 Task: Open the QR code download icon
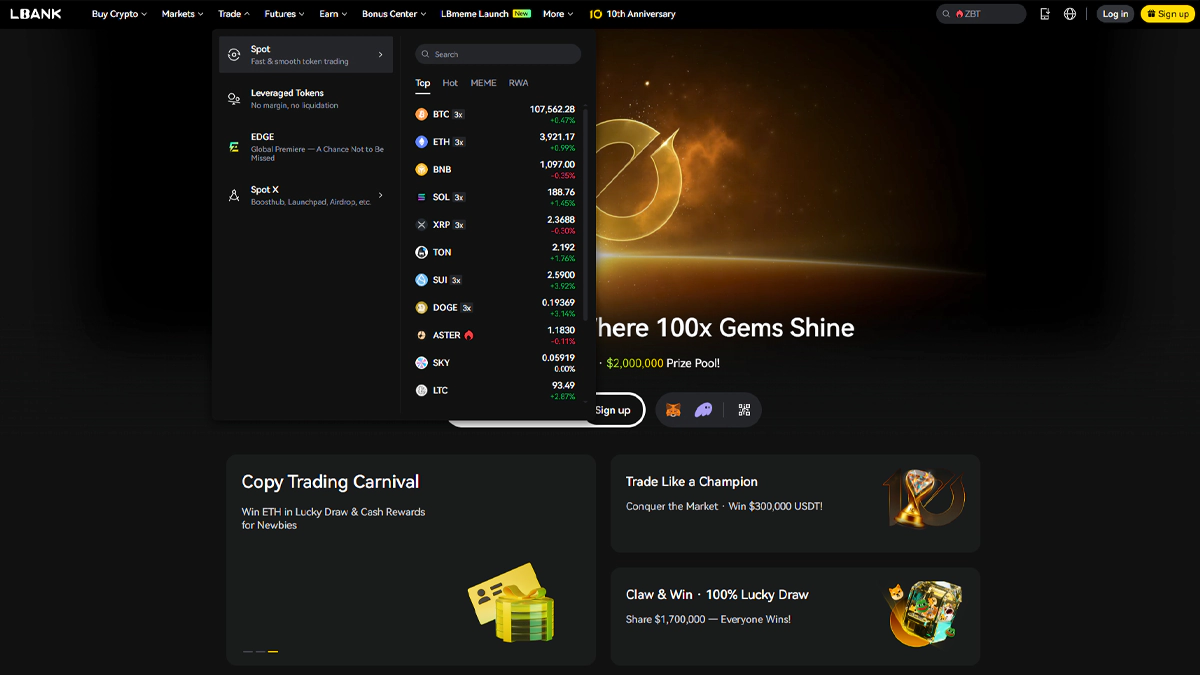[744, 410]
